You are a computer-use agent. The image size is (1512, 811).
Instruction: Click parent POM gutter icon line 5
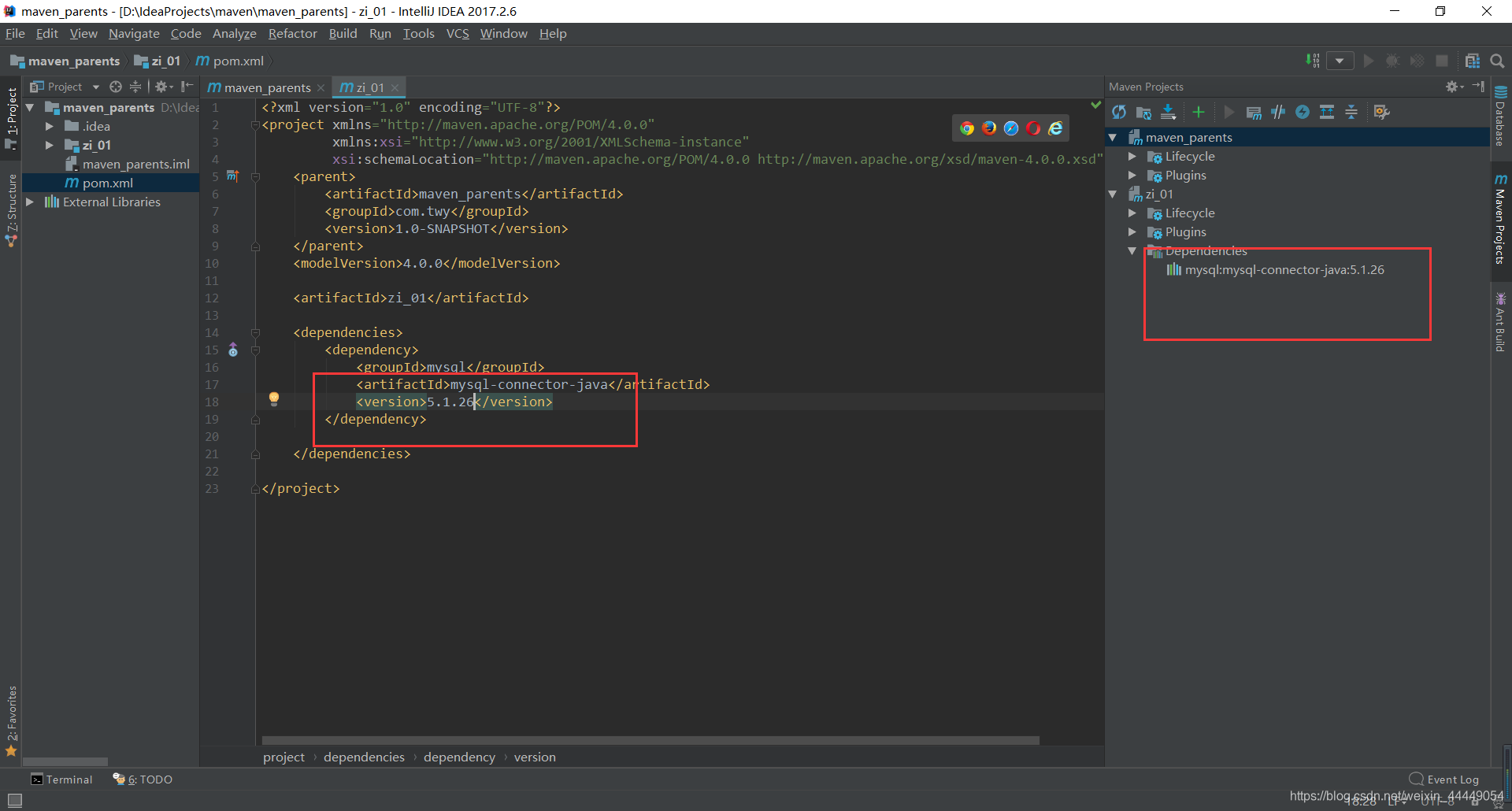(232, 176)
